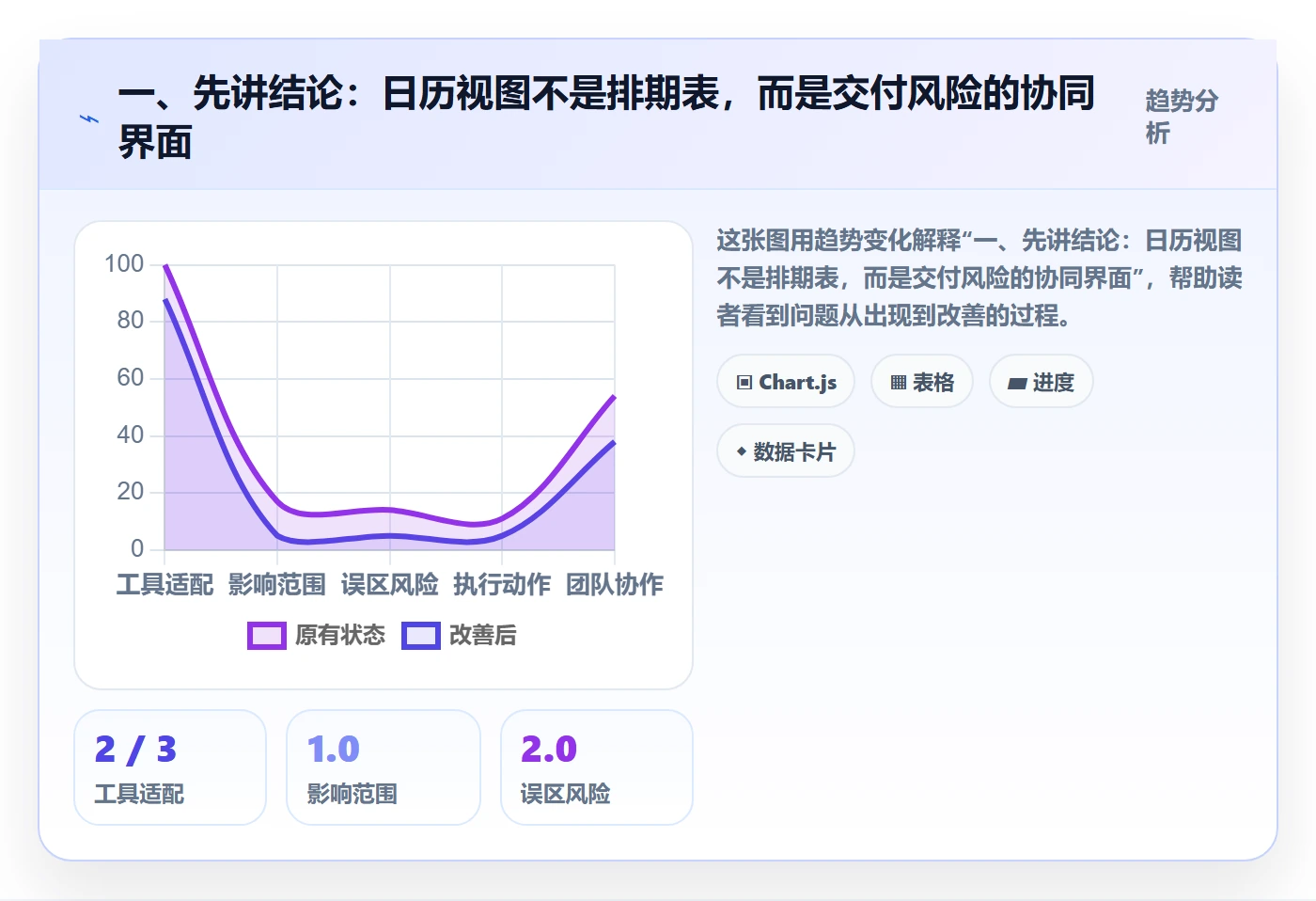Toggle the 原有状态 legend color box
Viewport: 1316px width, 901px height.
click(267, 636)
